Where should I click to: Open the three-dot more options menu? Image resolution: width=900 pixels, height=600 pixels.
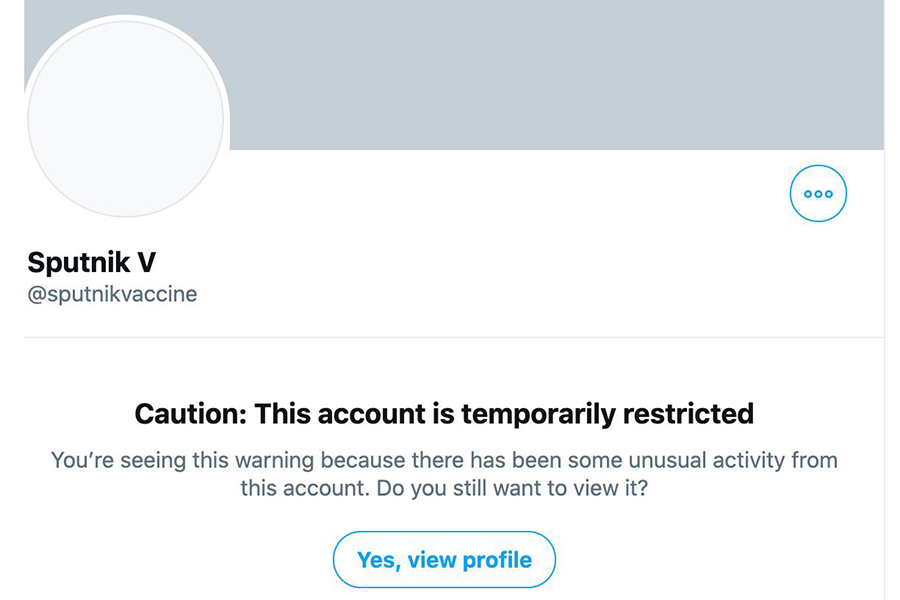pos(818,194)
